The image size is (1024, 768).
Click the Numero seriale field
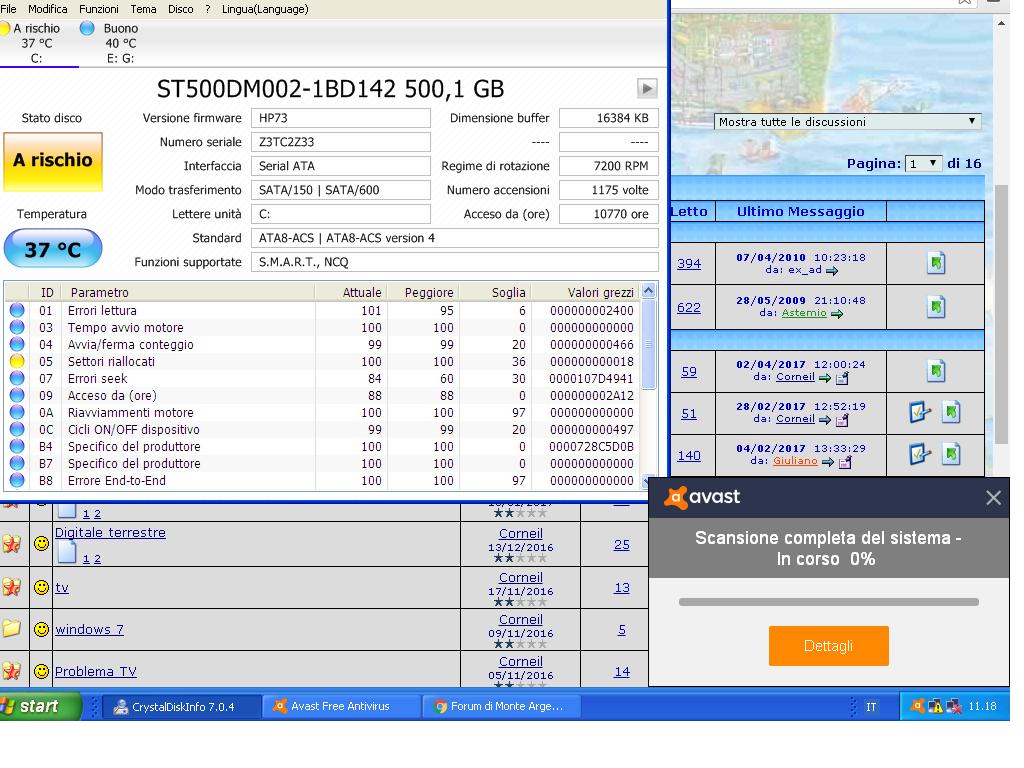pyautogui.click(x=340, y=142)
